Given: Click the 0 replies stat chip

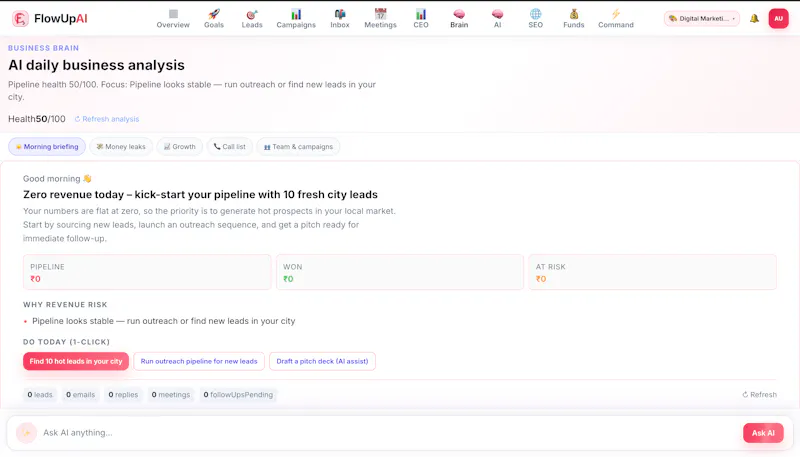Looking at the screenshot, I should click(x=123, y=395).
